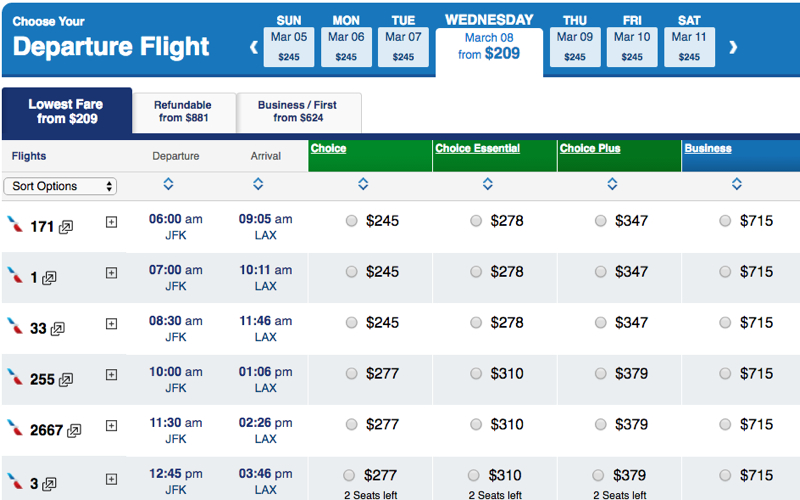The image size is (800, 500).
Task: Select $379 Choice Plus fare for flight 255
Action: pos(601,373)
